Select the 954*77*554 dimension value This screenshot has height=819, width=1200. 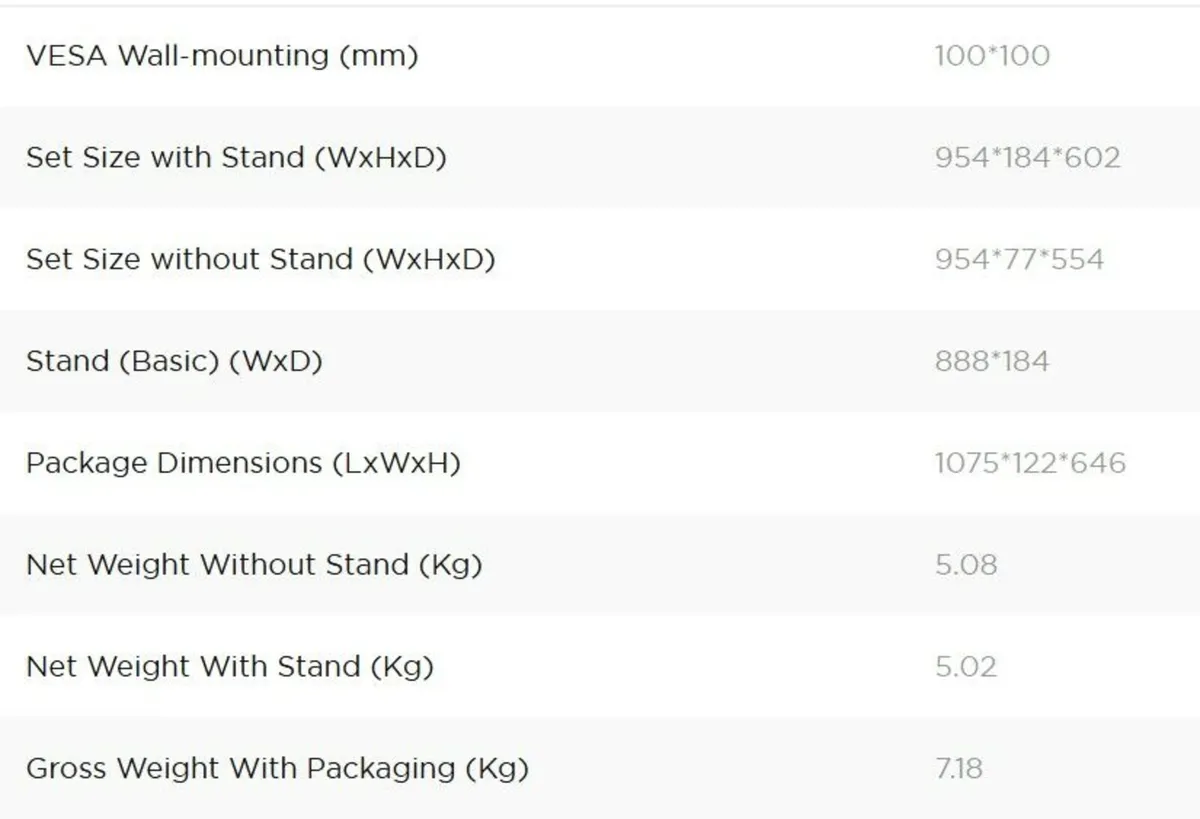pos(1019,259)
